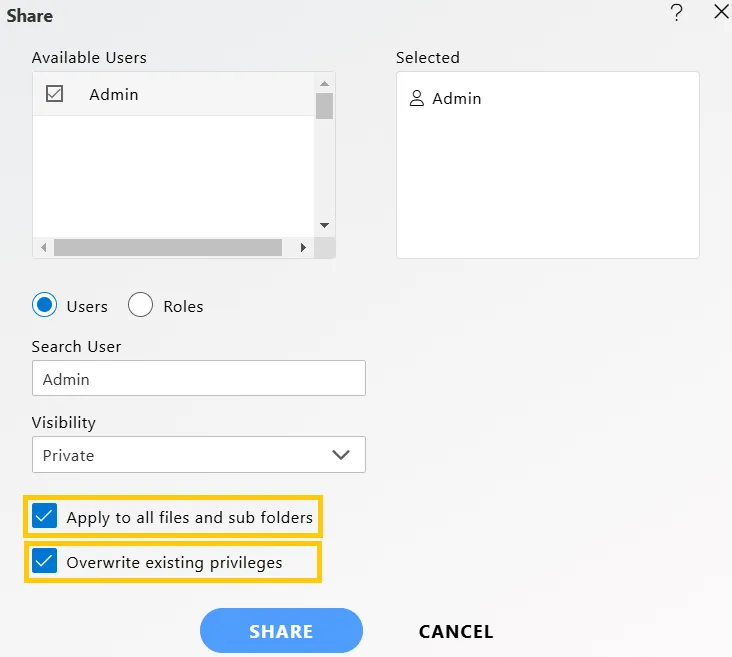Toggle Overwrite existing privileges checkbox

point(44,561)
